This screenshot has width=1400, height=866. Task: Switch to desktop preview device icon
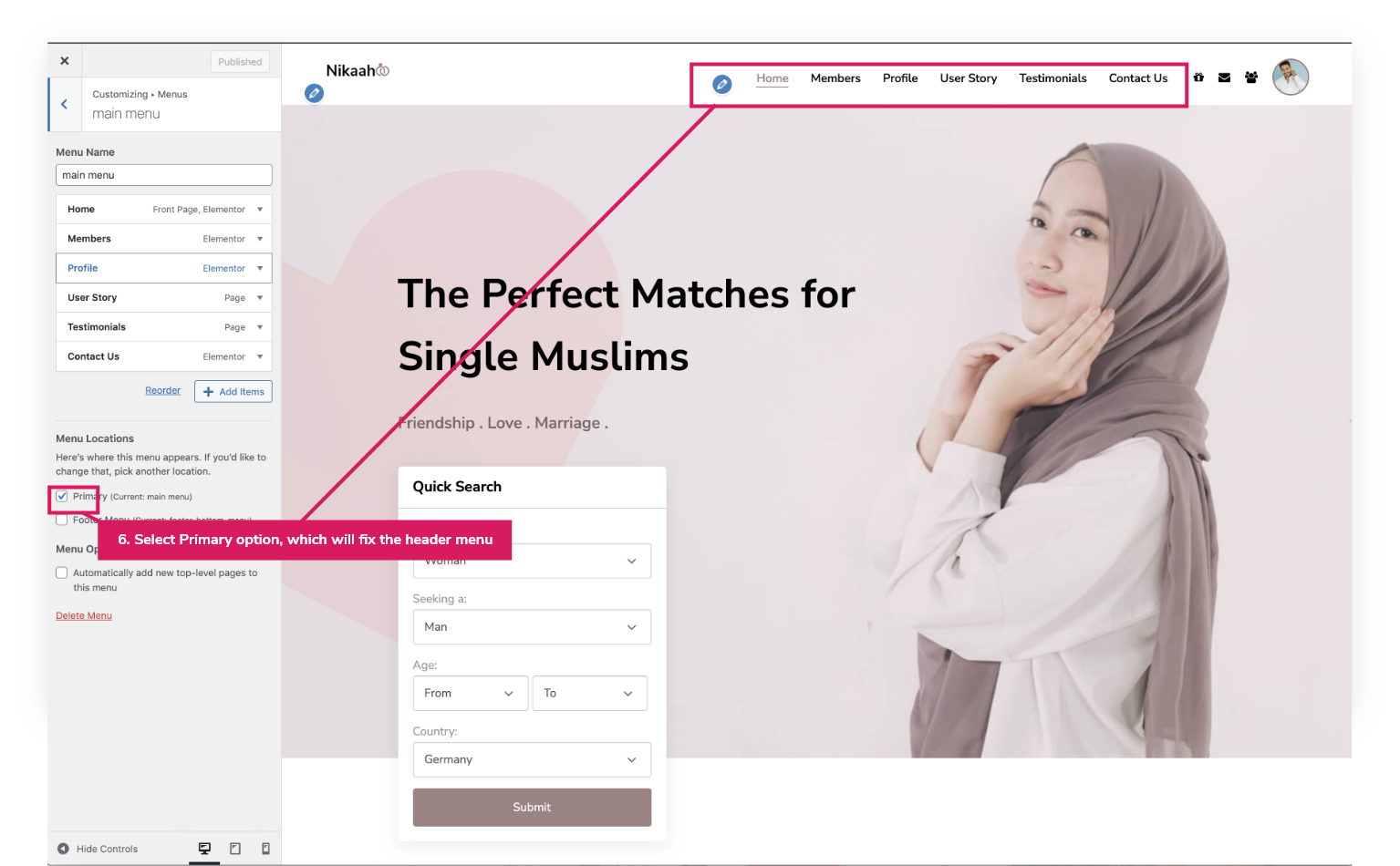(x=204, y=849)
